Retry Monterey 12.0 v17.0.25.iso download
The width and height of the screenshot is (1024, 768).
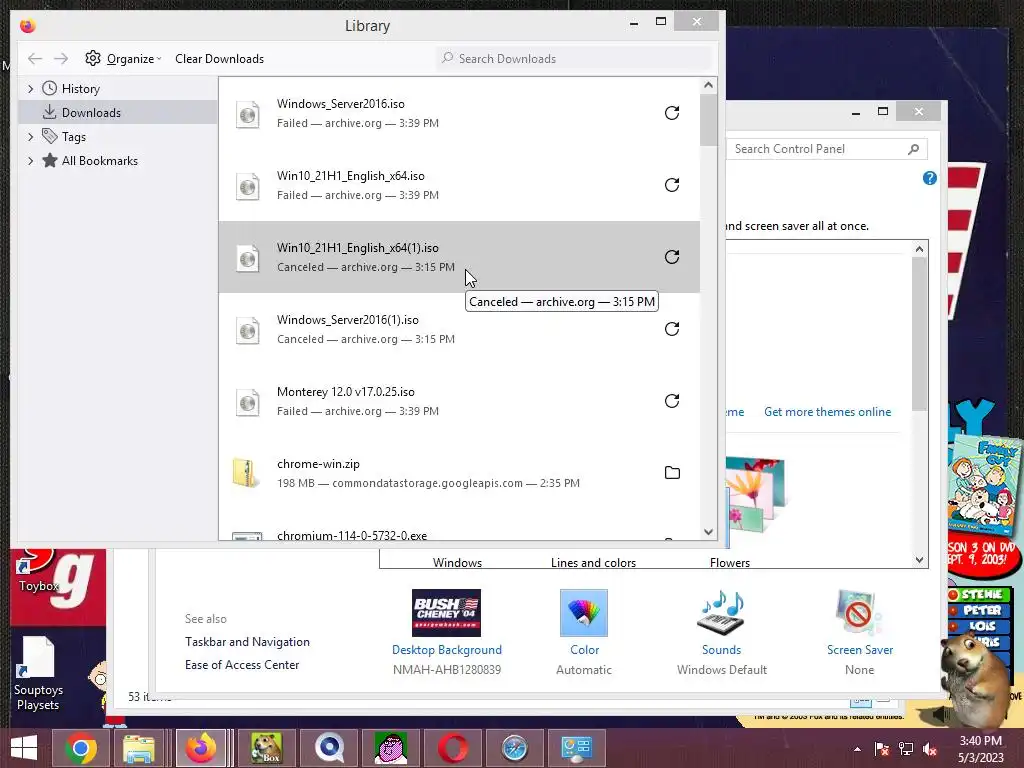[672, 400]
